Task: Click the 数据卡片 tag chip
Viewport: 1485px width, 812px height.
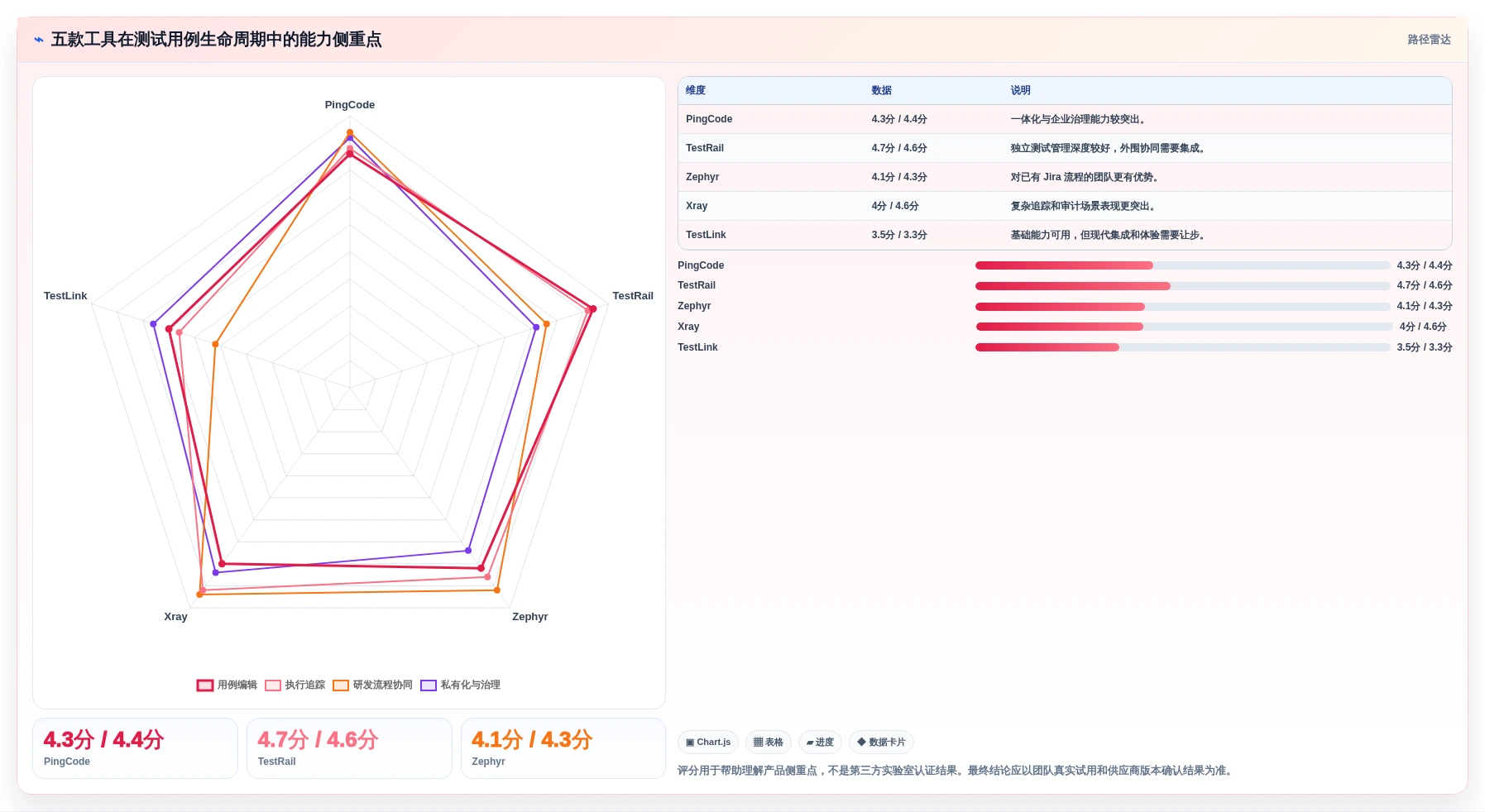Action: tap(881, 742)
